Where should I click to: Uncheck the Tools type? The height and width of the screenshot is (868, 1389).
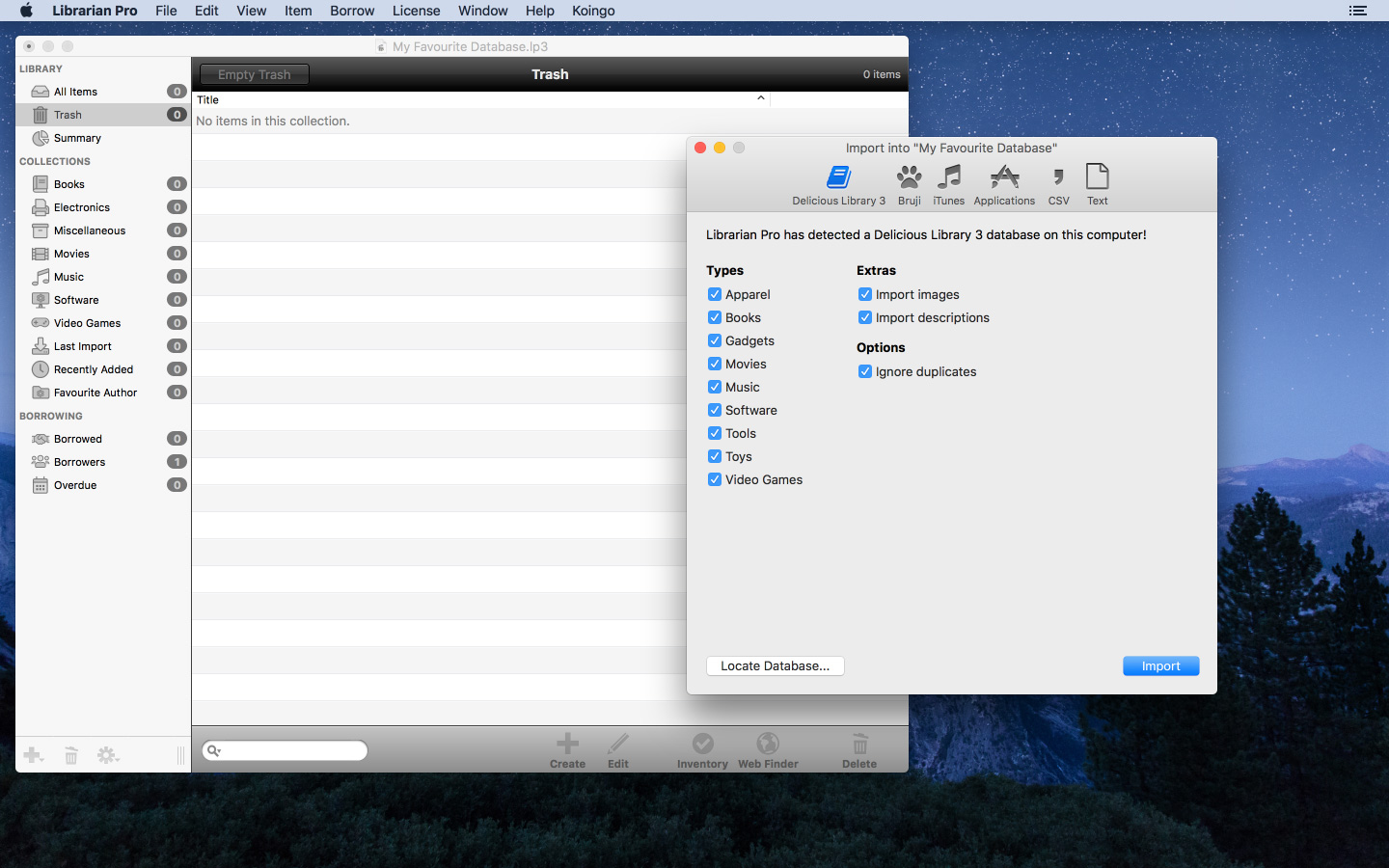[715, 433]
